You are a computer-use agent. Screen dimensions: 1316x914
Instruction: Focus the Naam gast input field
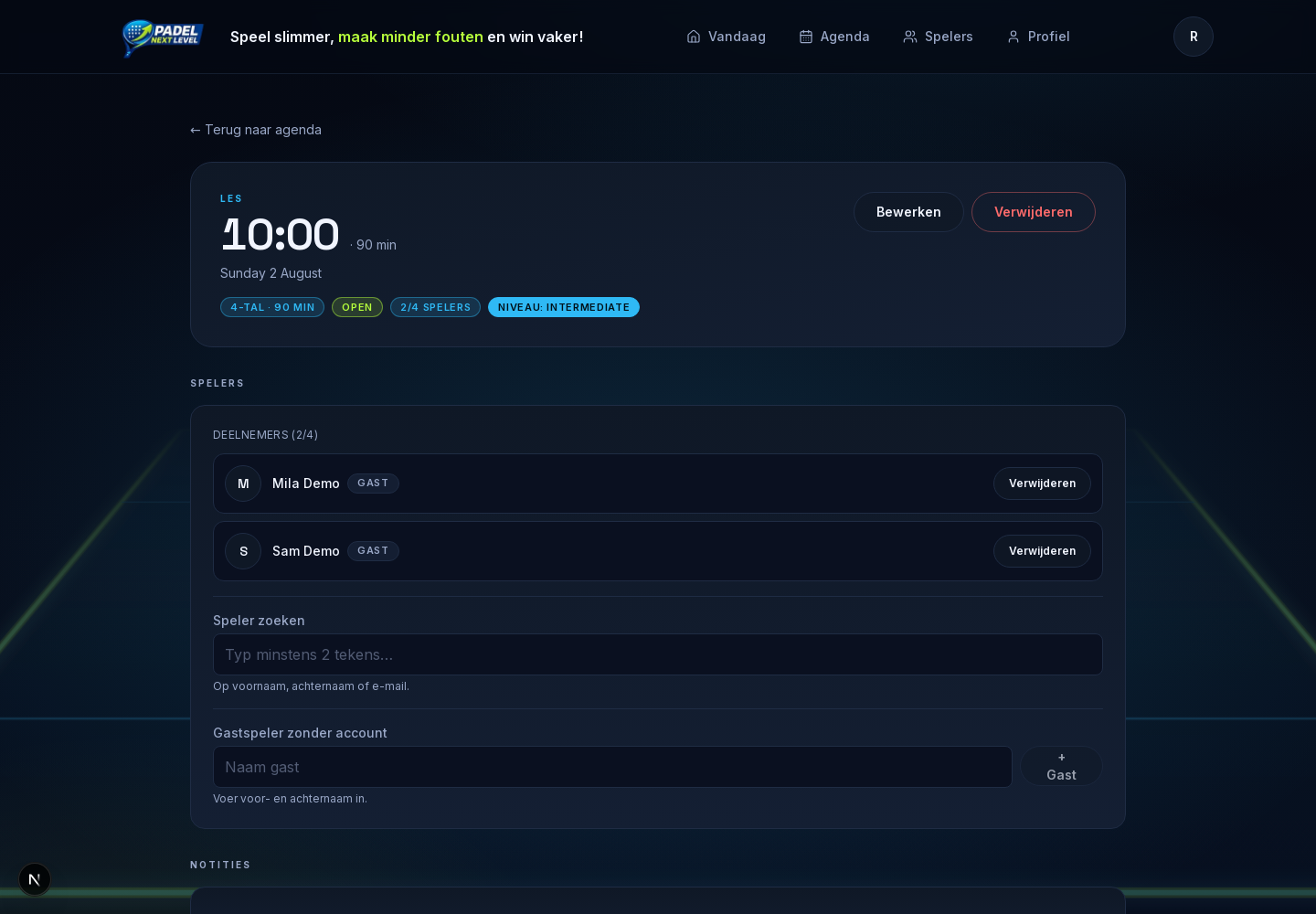point(612,767)
